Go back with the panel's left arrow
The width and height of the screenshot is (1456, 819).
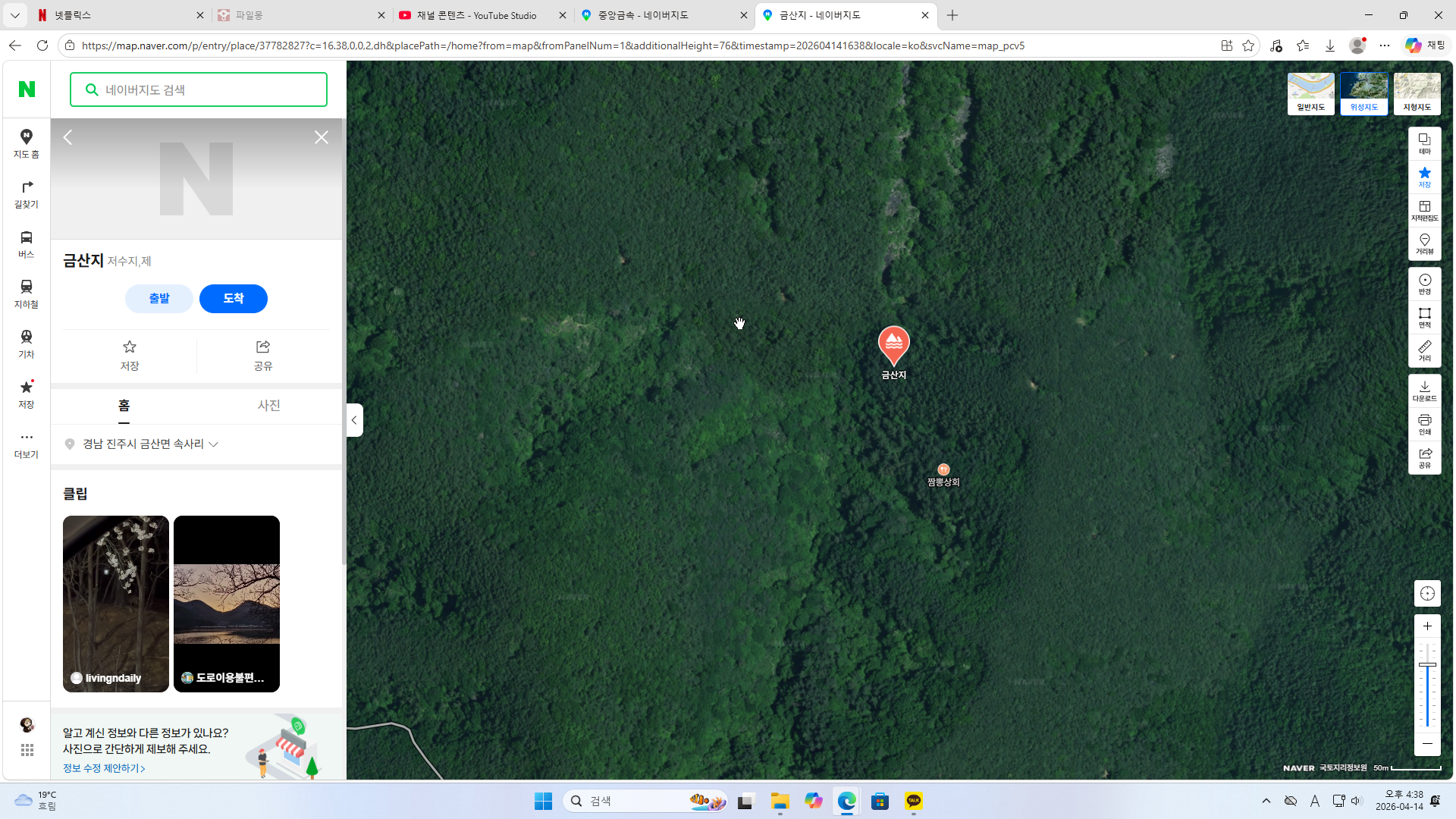(x=67, y=137)
